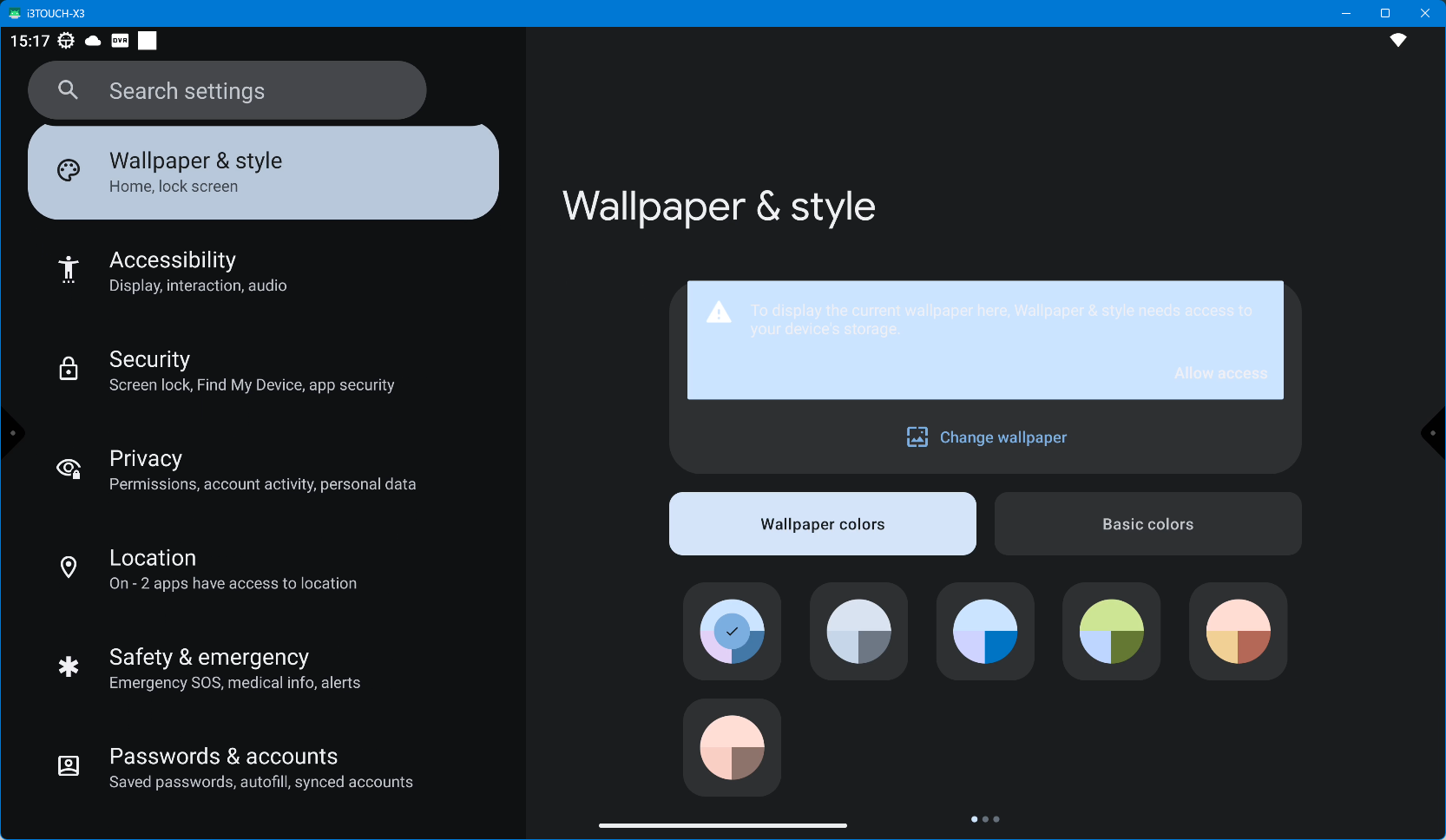Expand the left edge side panel handle

pos(11,433)
